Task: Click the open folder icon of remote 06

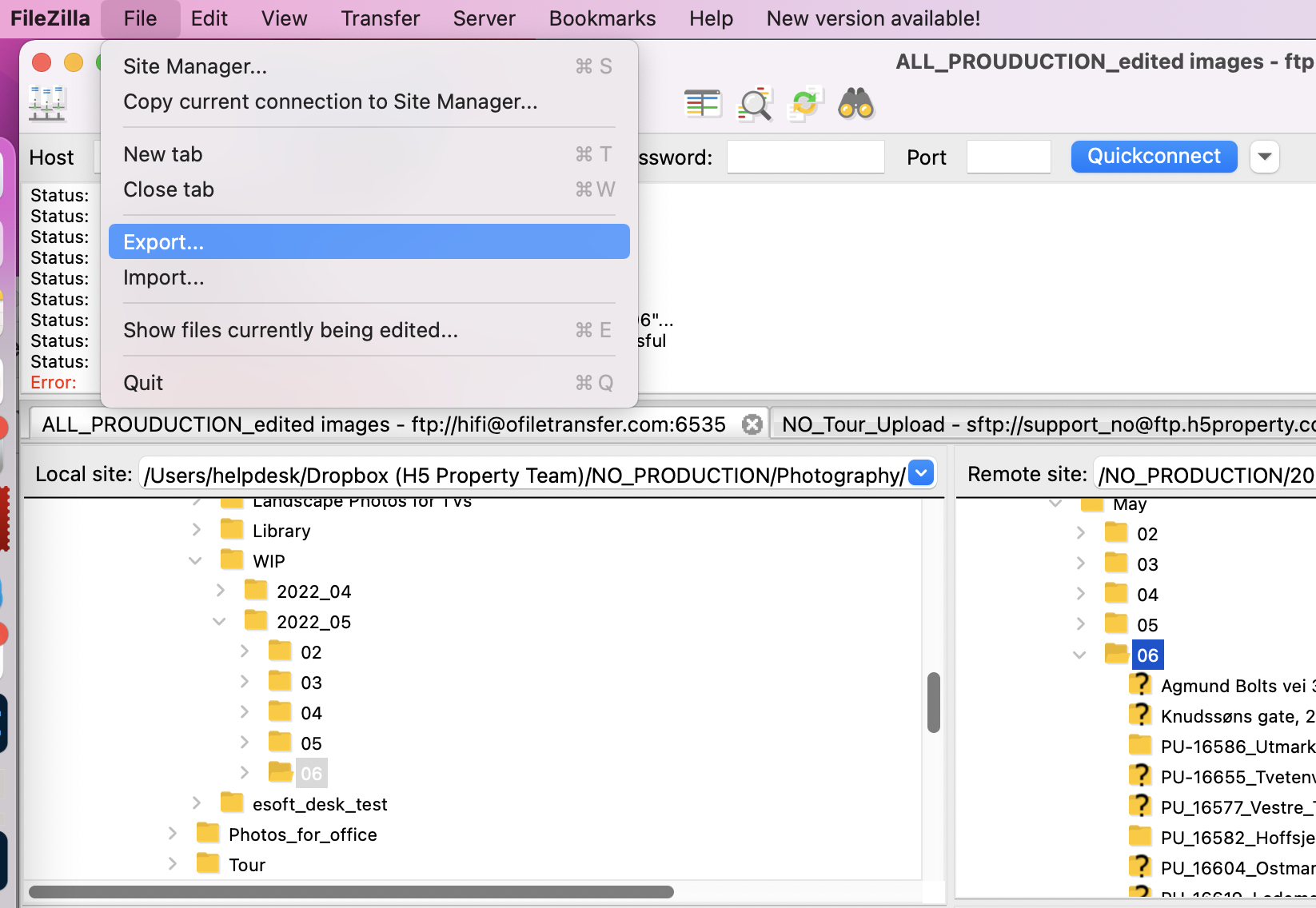Action: coord(1116,654)
